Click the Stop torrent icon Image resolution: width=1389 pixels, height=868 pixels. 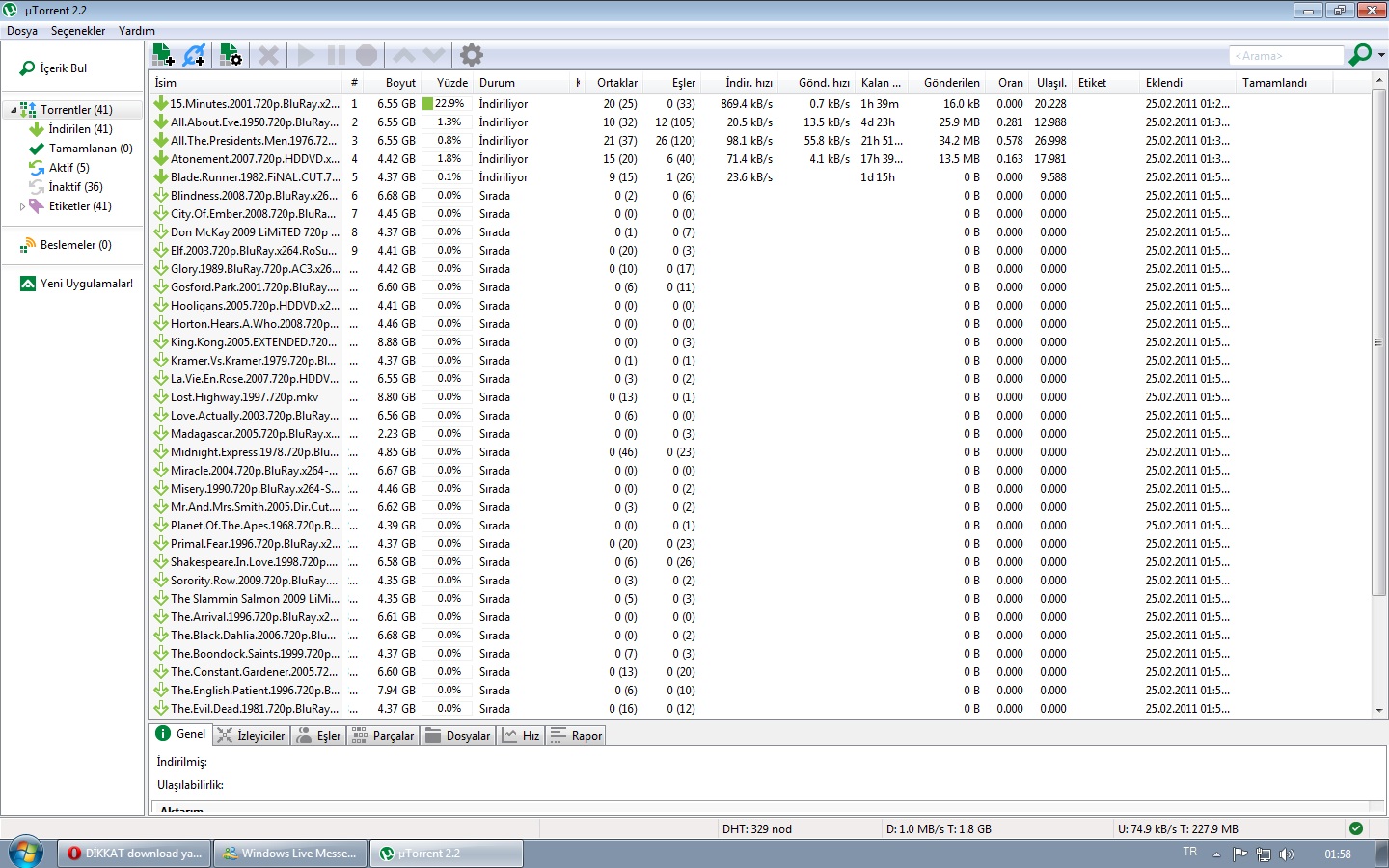pyautogui.click(x=367, y=55)
